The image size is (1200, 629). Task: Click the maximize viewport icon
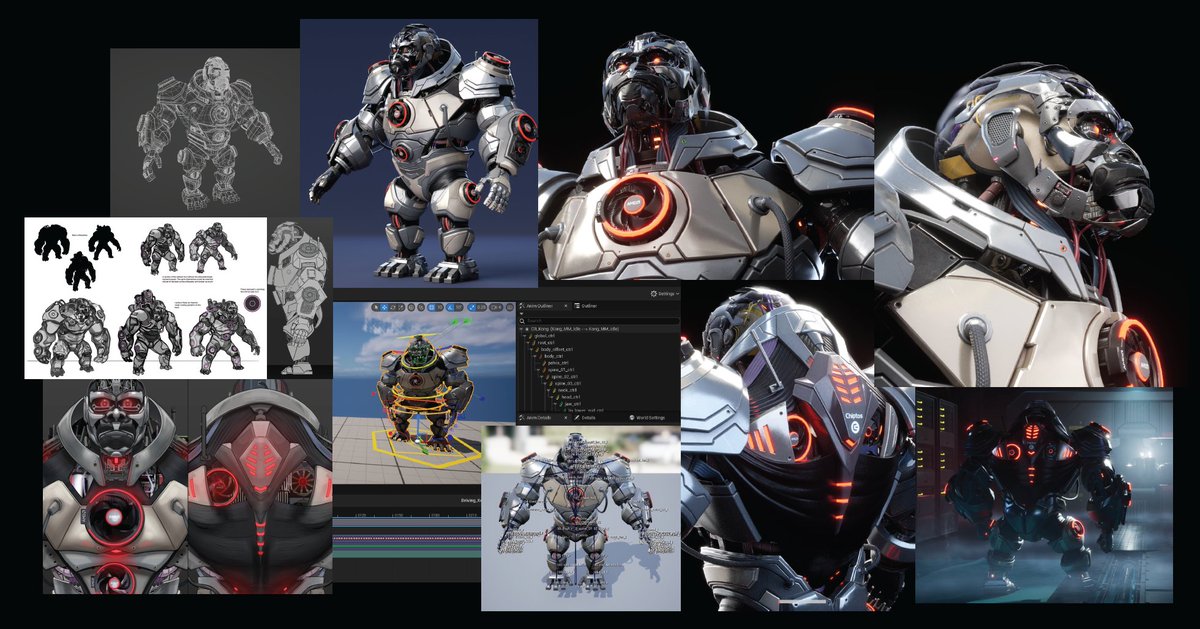click(510, 307)
